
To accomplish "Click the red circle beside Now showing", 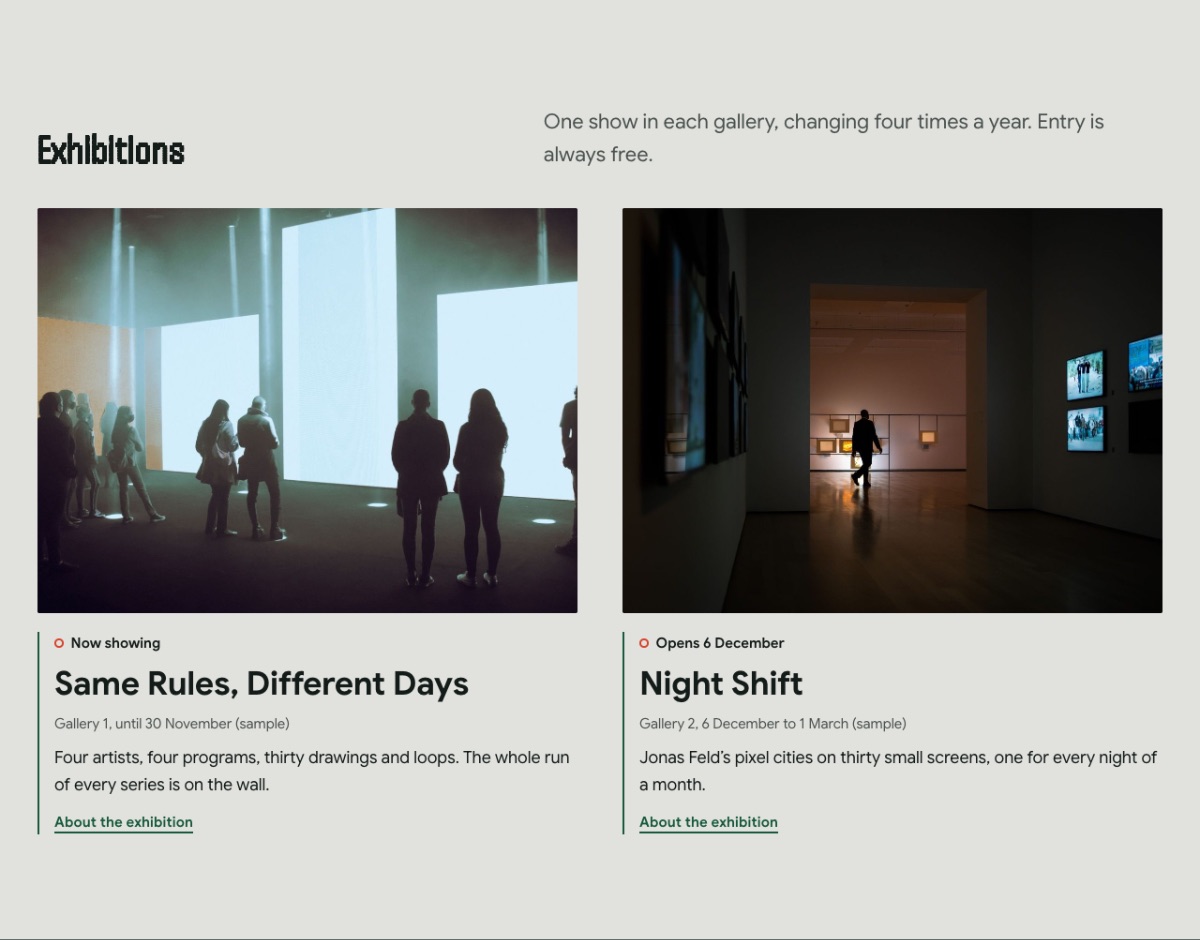I will click(x=59, y=643).
